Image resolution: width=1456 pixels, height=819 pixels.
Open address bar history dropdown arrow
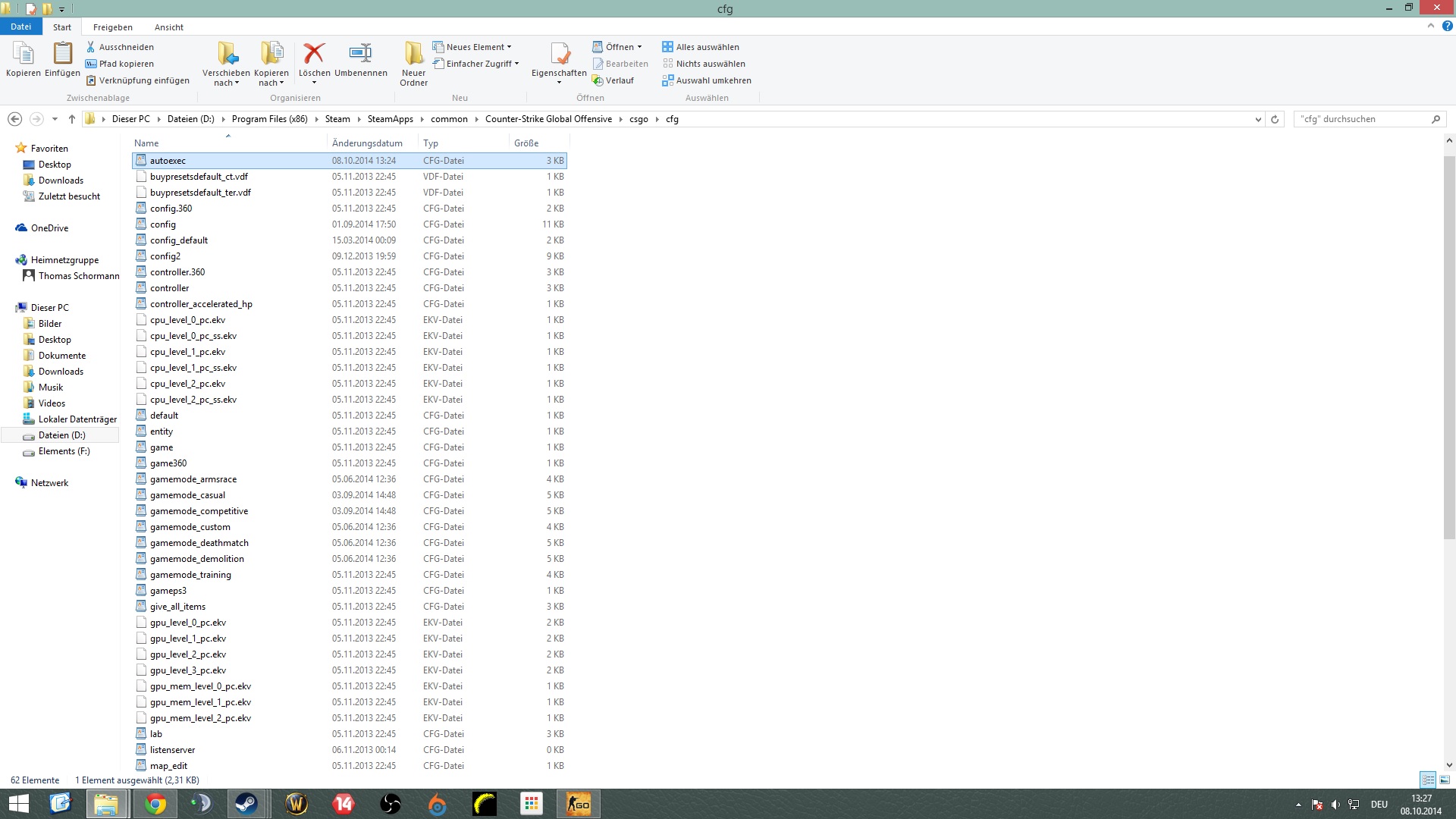pos(1258,119)
